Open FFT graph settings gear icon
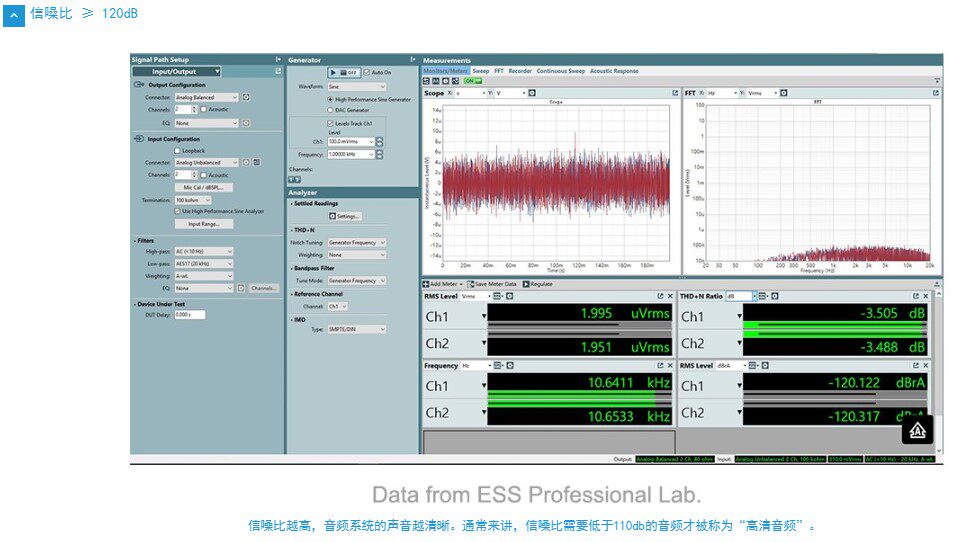The height and width of the screenshot is (542, 961). [783, 93]
